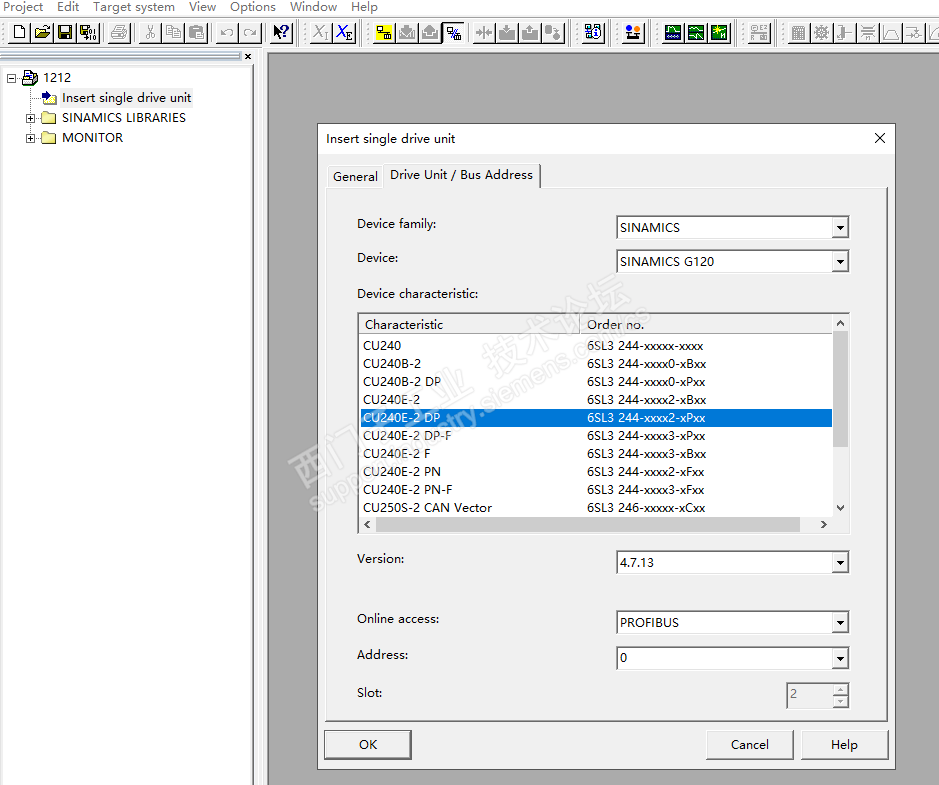
Task: Click the Insert single drive unit tree icon
Action: click(x=49, y=98)
